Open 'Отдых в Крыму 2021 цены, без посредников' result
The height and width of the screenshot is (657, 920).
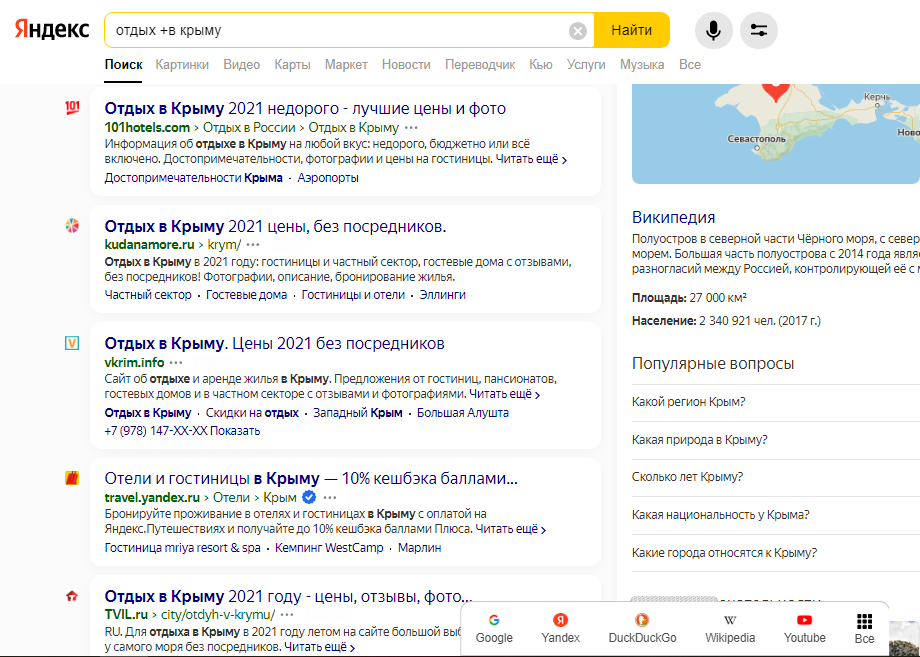pos(275,226)
